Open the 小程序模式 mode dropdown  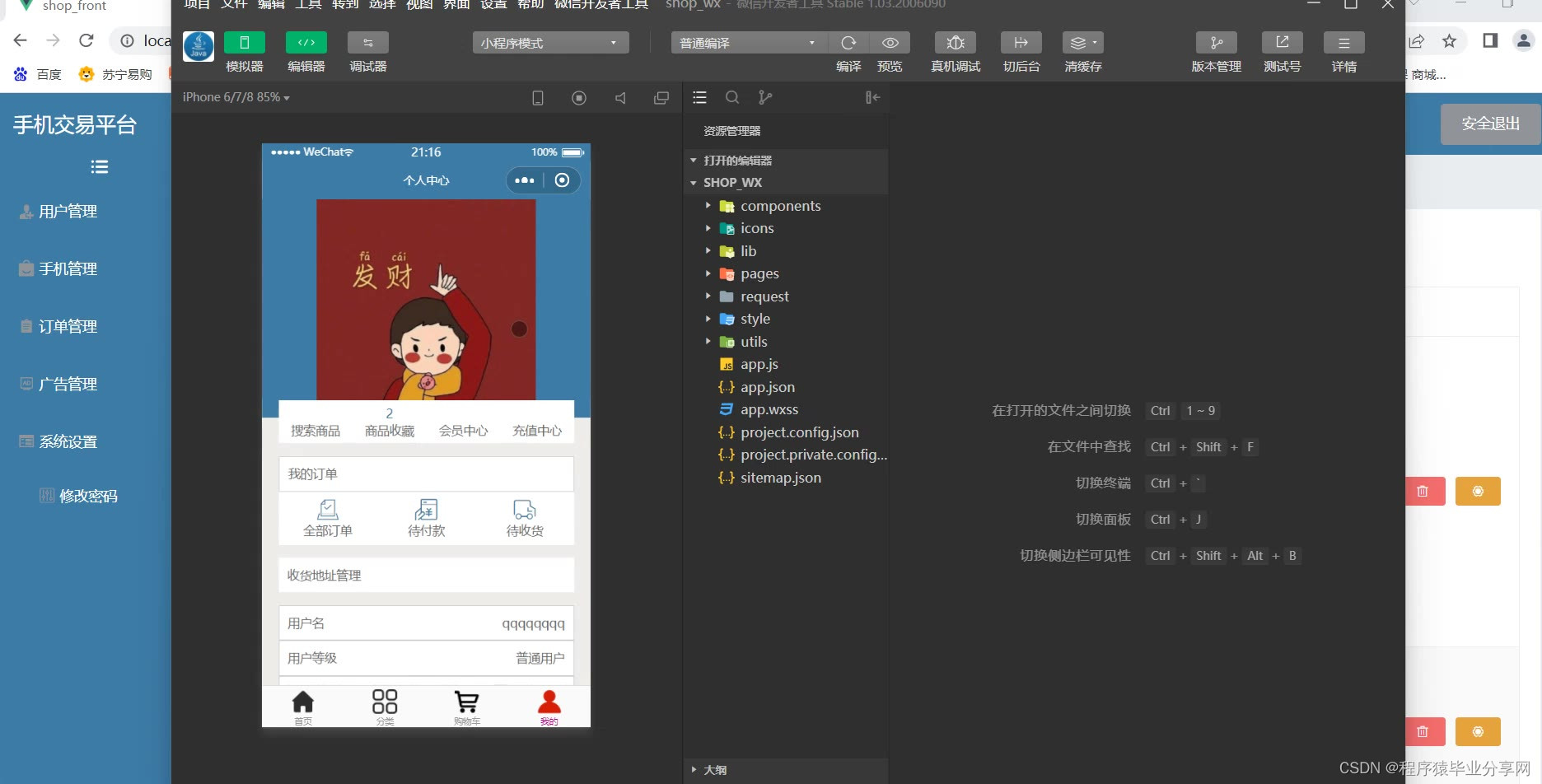[550, 43]
